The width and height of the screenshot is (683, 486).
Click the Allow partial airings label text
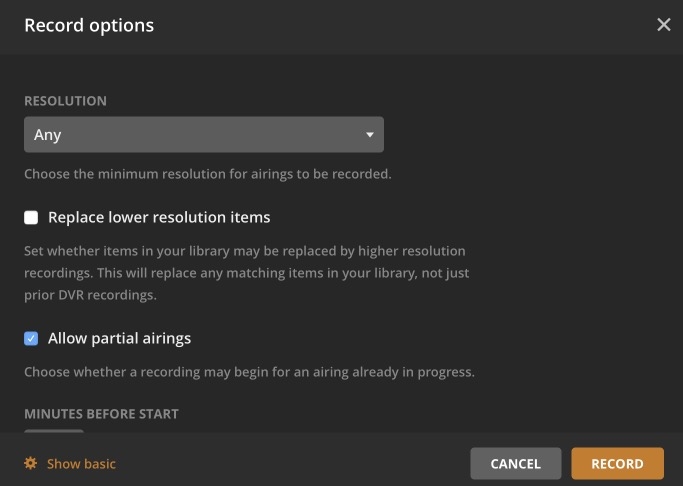[119, 339]
